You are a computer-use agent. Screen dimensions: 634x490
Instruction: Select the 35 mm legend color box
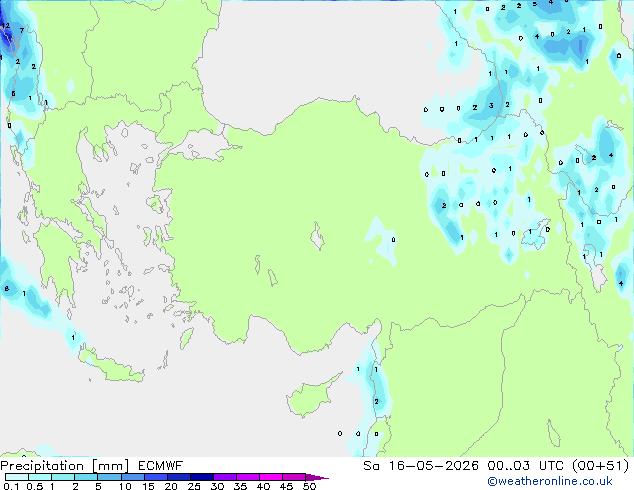pos(247,477)
